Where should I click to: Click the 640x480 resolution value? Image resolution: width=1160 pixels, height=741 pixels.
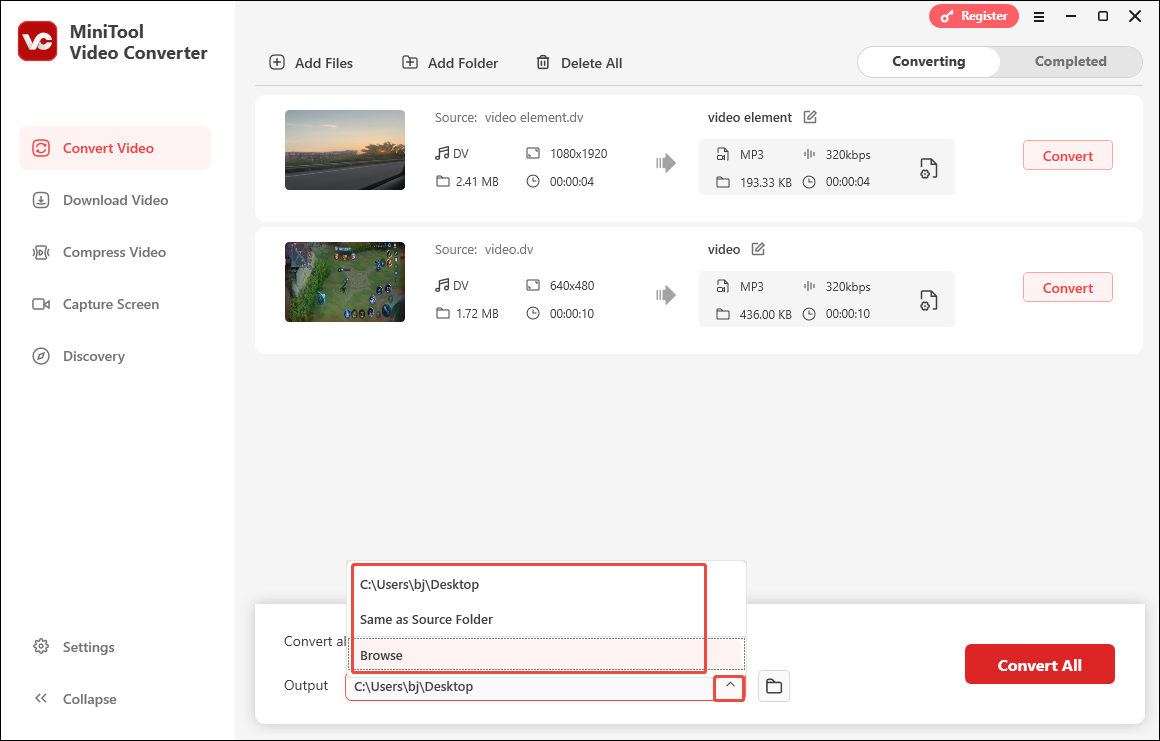point(572,285)
